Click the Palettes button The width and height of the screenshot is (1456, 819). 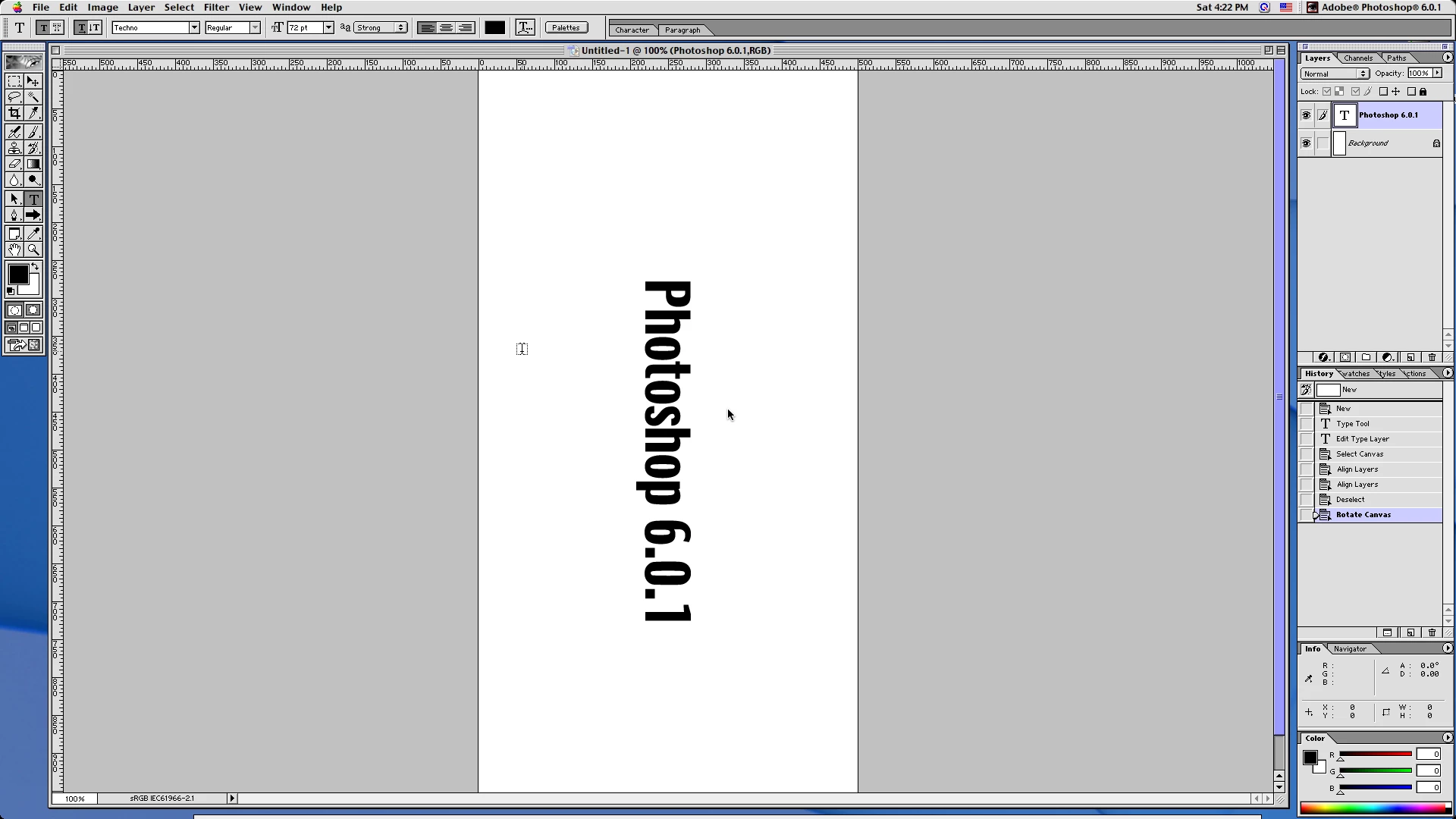[566, 27]
